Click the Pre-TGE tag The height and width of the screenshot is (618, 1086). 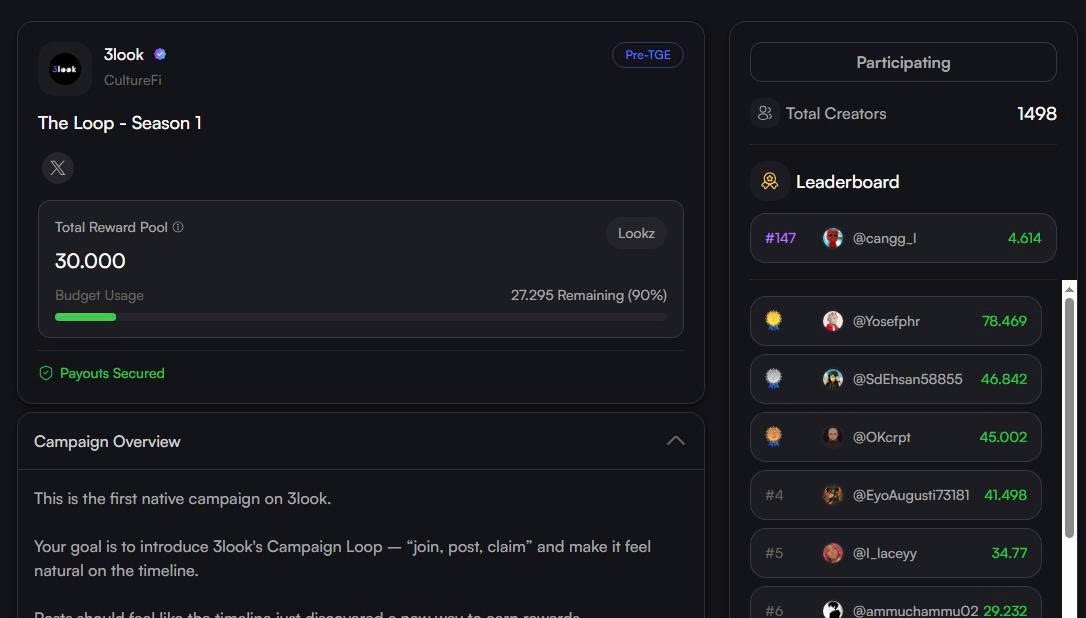pos(648,55)
